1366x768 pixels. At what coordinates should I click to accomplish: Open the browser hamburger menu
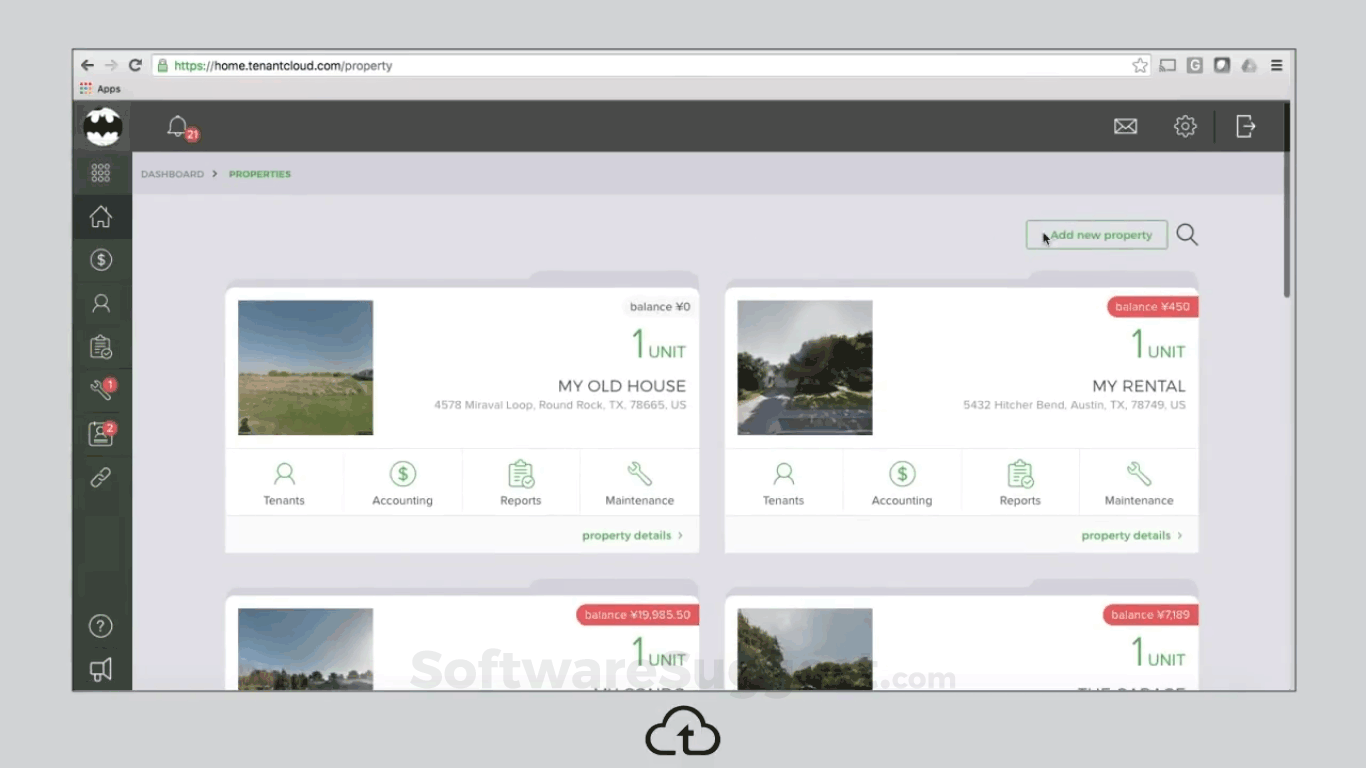[x=1277, y=65]
